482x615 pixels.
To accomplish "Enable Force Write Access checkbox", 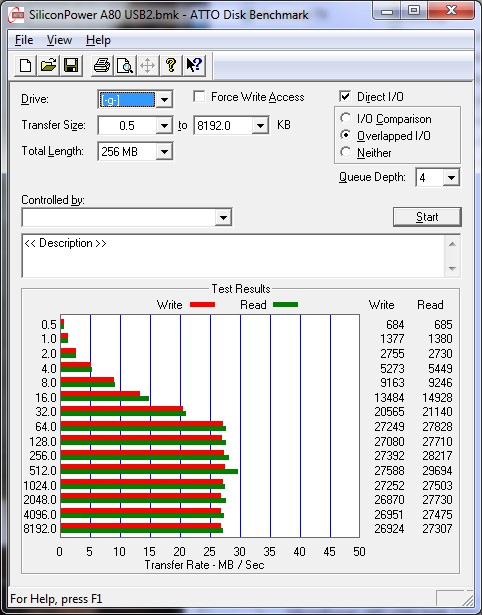I will coord(199,96).
